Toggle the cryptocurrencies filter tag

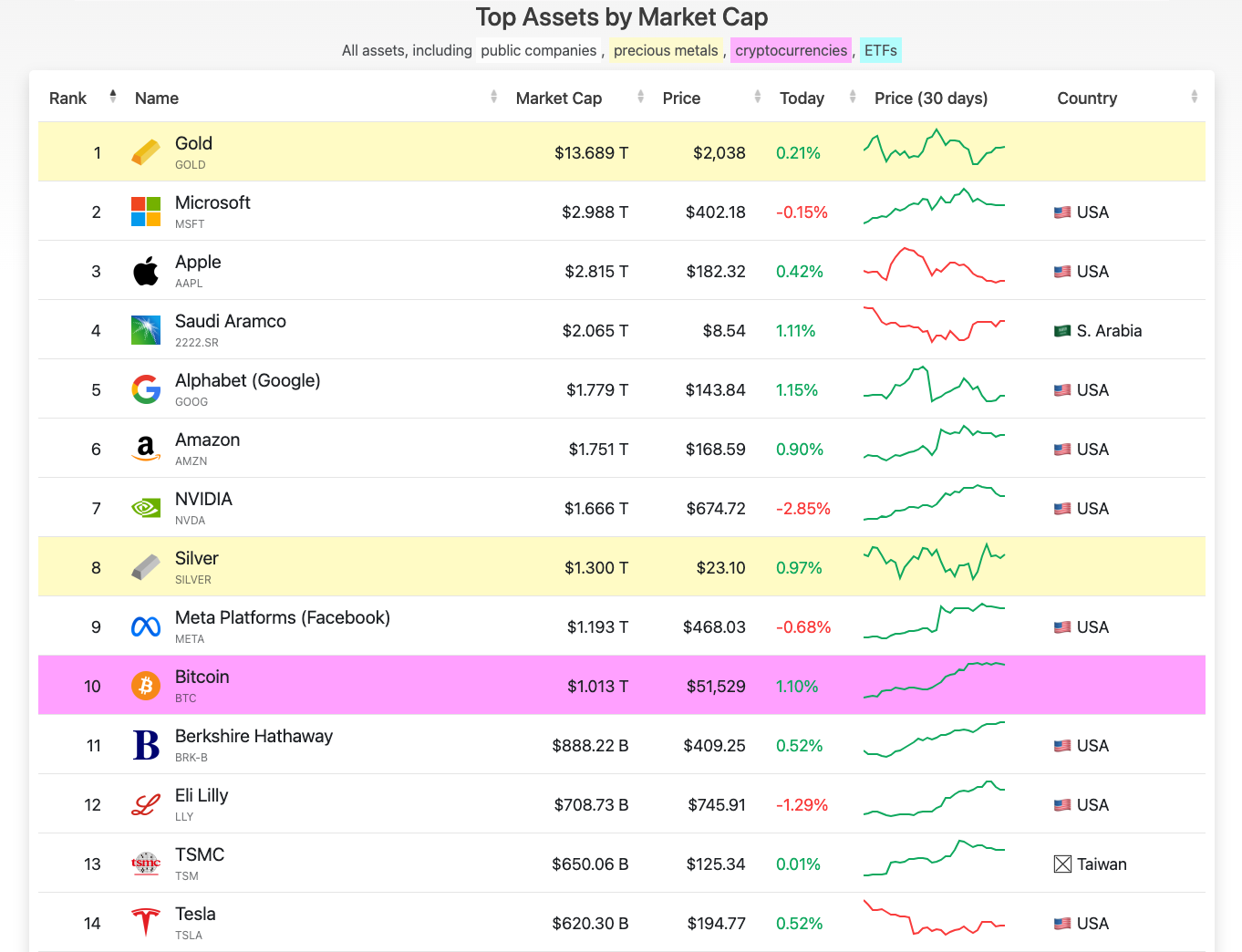pos(791,50)
